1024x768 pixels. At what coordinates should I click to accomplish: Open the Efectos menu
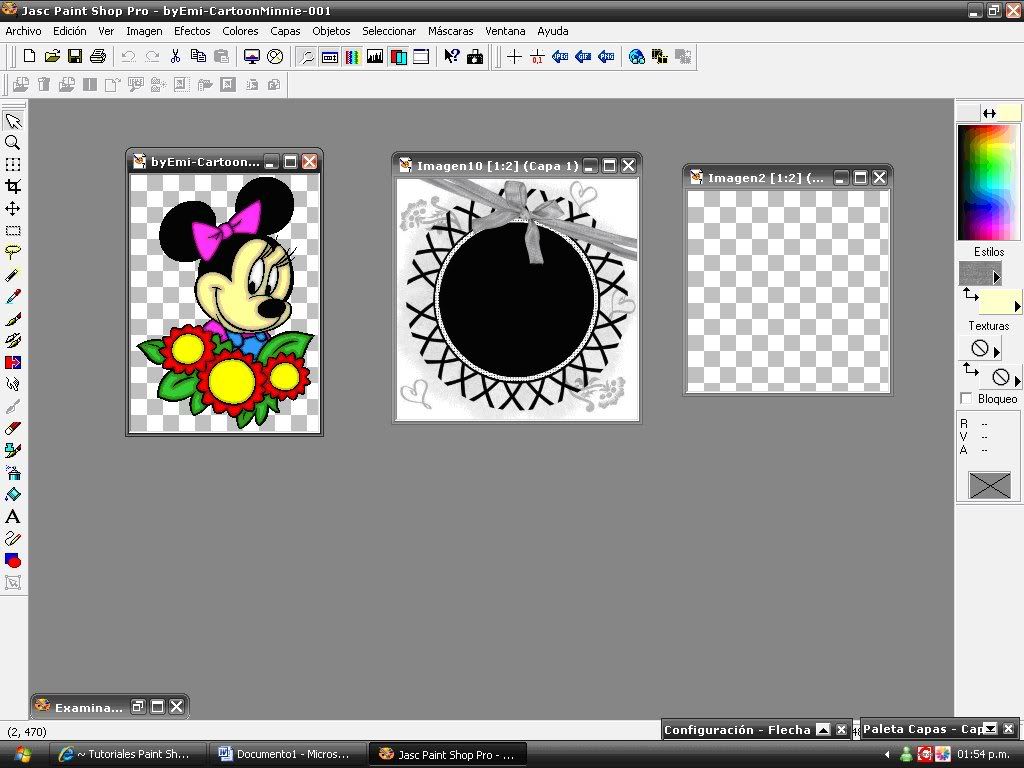click(x=191, y=31)
